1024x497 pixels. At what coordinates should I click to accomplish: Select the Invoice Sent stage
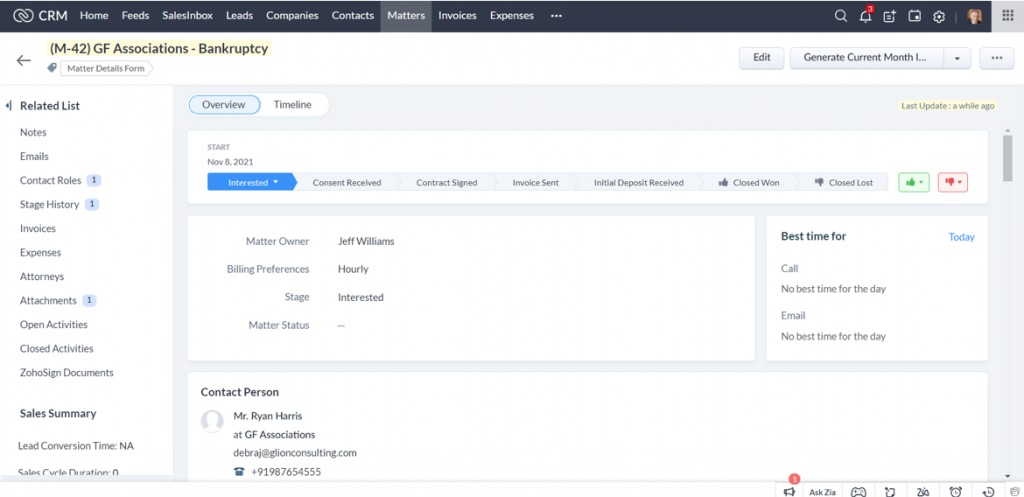(536, 183)
